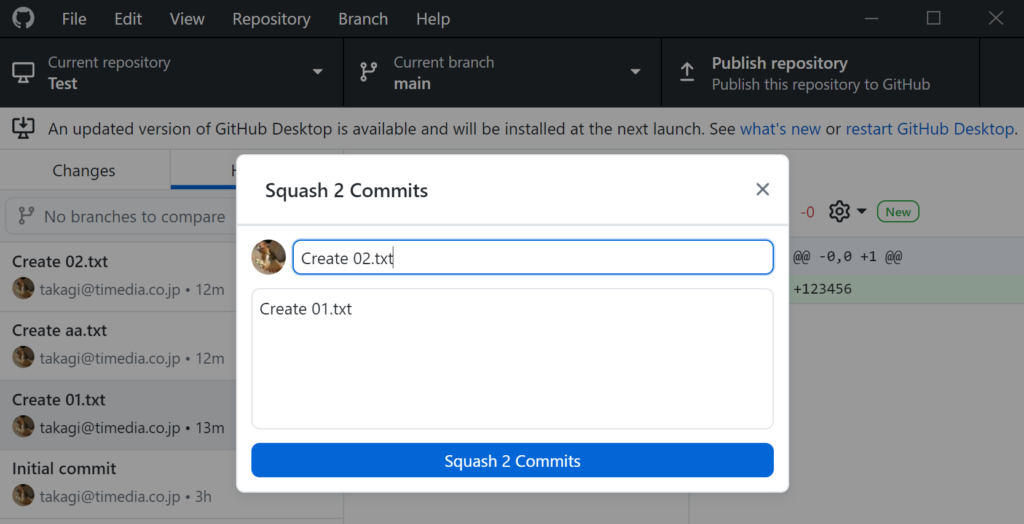
Task: Expand the repository dropdown caret arrow
Action: 318,72
